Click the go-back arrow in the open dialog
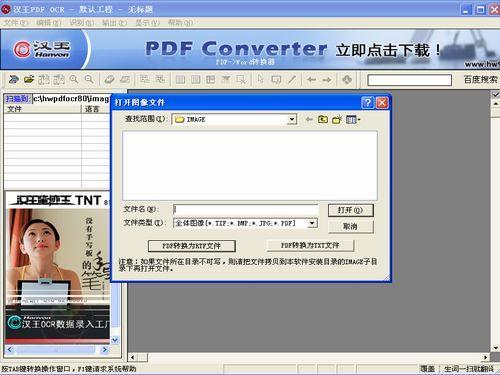This screenshot has width=500, height=375. pos(309,119)
